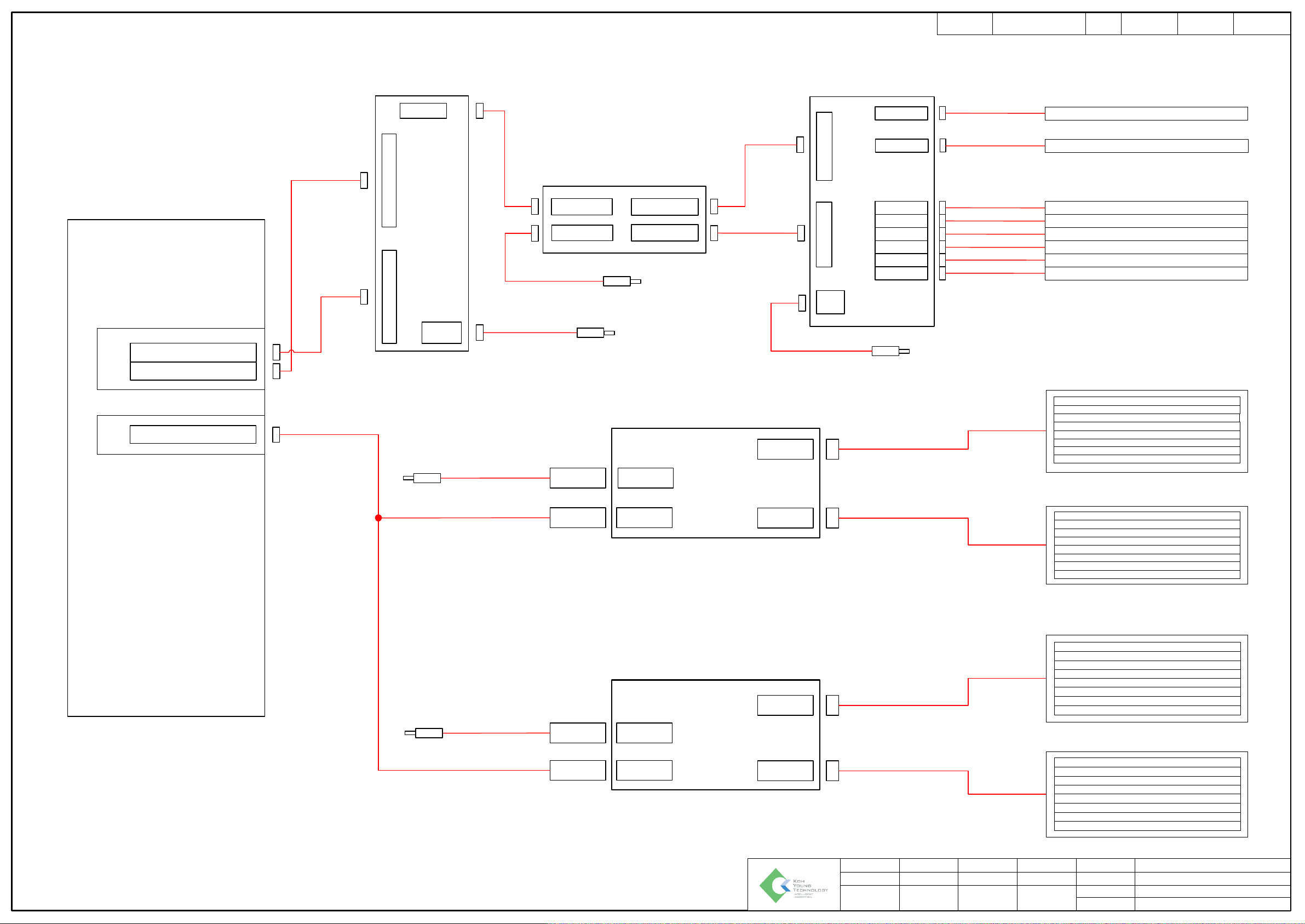The height and width of the screenshot is (924, 1305).
Task: Click the red junction dot on the vertical wire
Action: coord(378,518)
